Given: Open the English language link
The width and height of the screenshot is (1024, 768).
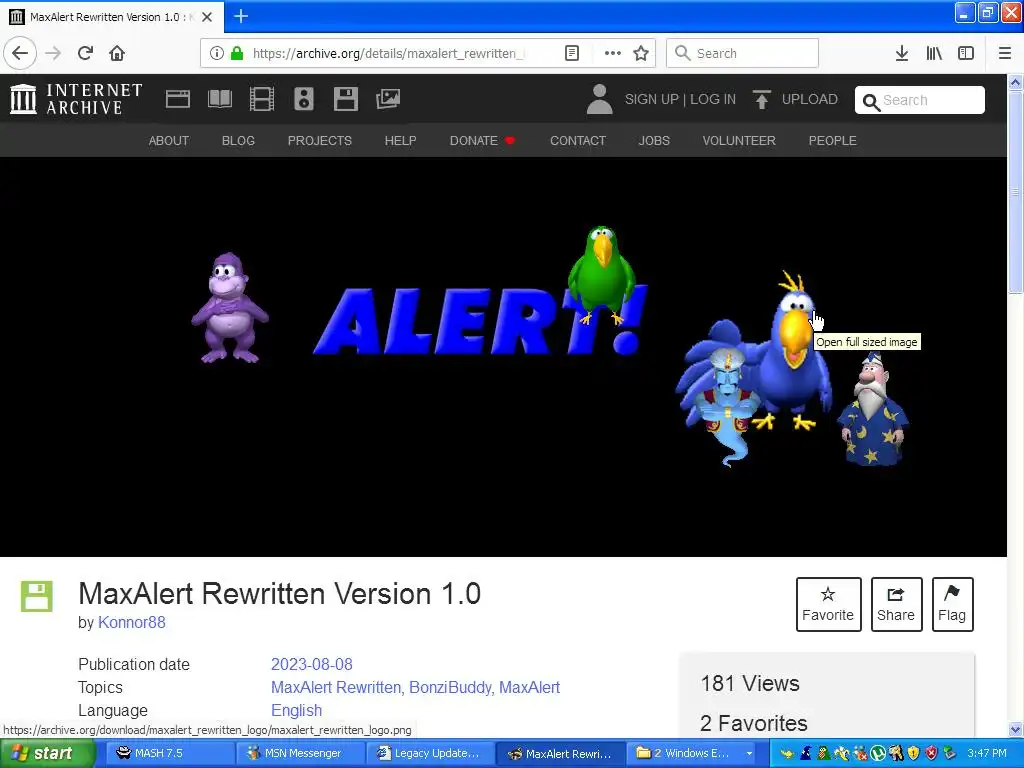Looking at the screenshot, I should coord(296,710).
